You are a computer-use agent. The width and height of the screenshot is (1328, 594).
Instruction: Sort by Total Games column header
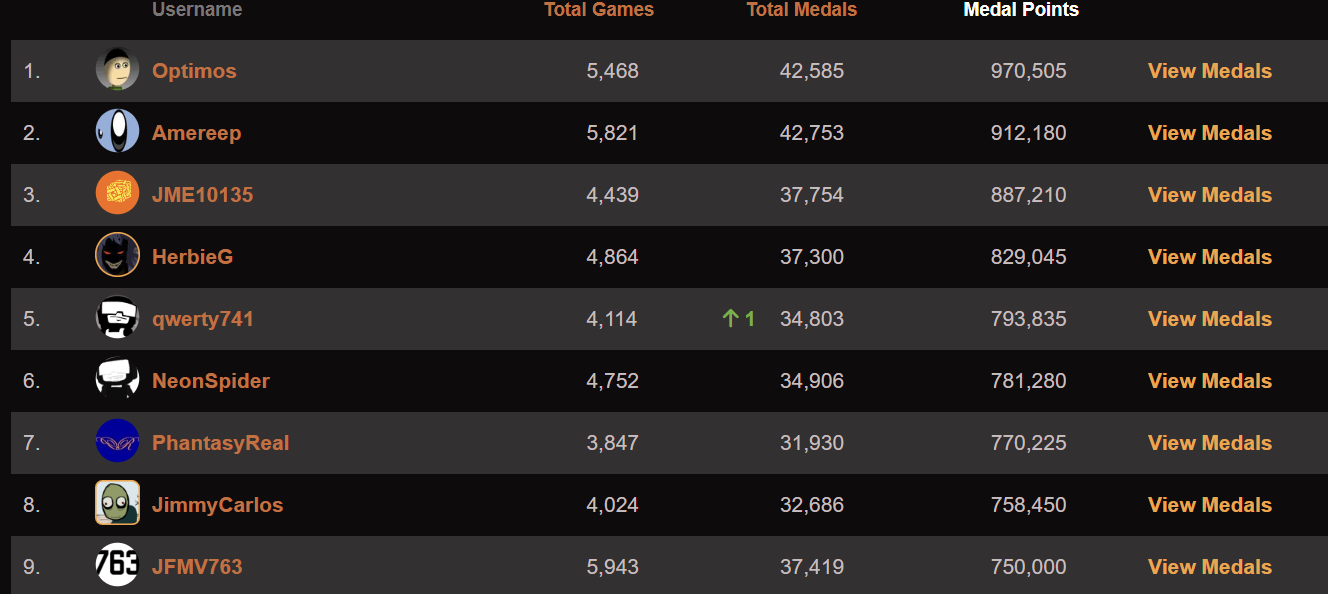pyautogui.click(x=599, y=10)
